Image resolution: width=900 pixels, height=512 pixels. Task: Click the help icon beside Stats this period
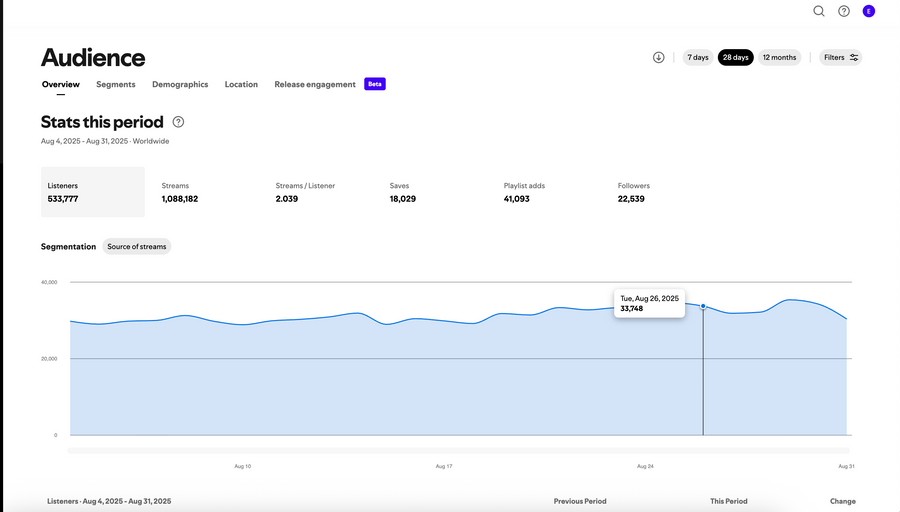coord(178,122)
